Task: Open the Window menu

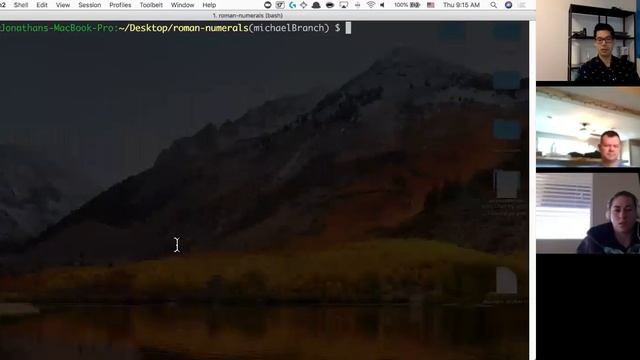Action: 182,5
